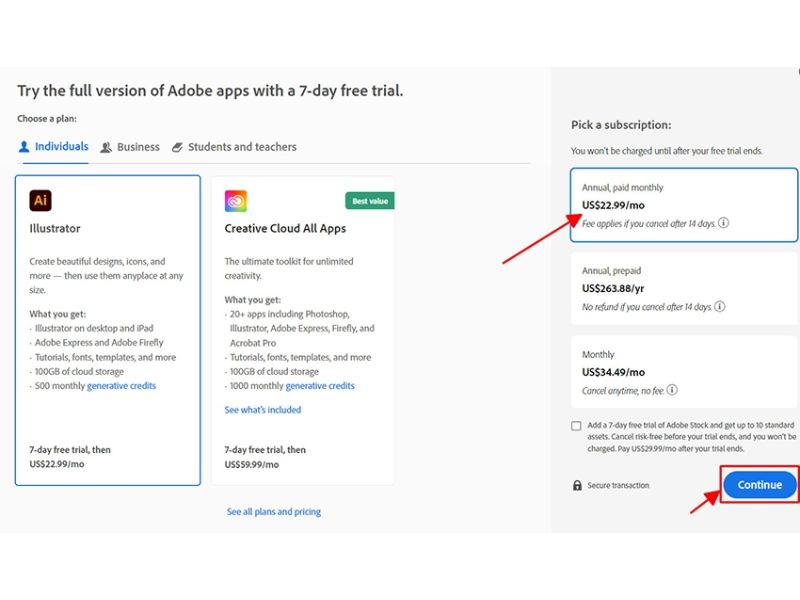Viewport: 800px width, 600px height.
Task: Click the Secure transaction padlock icon
Action: click(x=577, y=485)
